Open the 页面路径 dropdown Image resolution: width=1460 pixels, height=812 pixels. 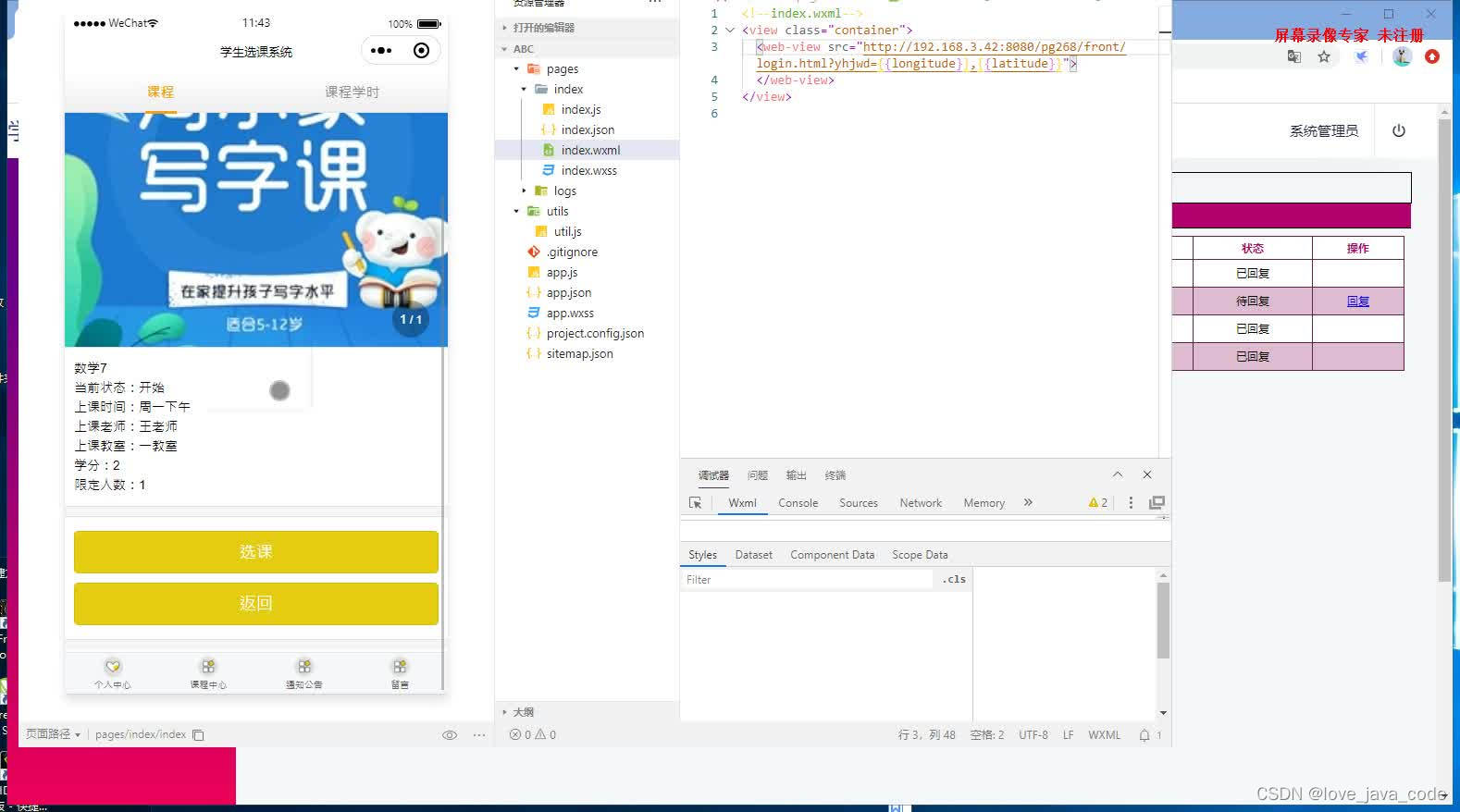click(x=53, y=734)
